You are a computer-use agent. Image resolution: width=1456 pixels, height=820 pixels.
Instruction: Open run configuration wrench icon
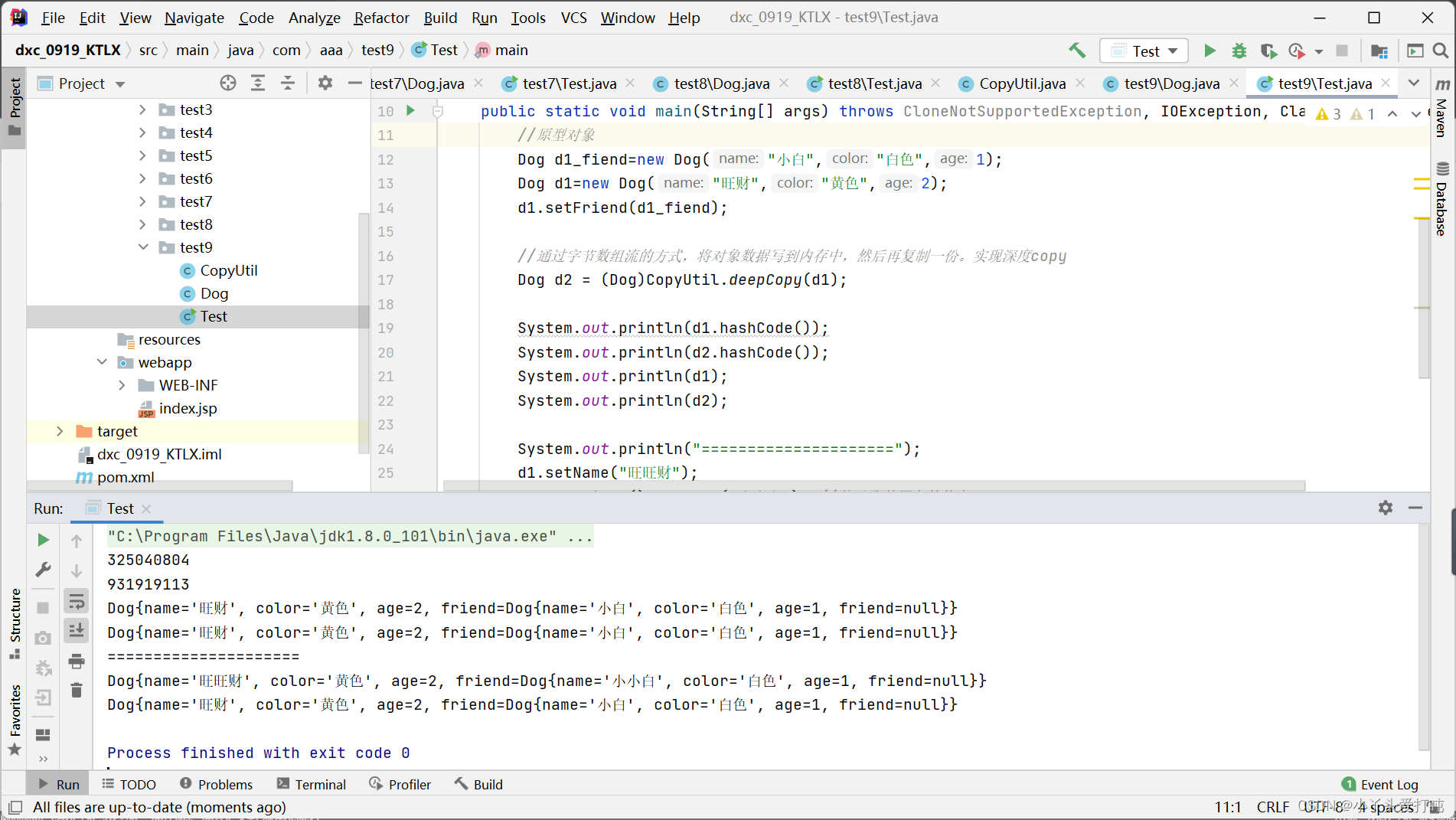click(44, 570)
